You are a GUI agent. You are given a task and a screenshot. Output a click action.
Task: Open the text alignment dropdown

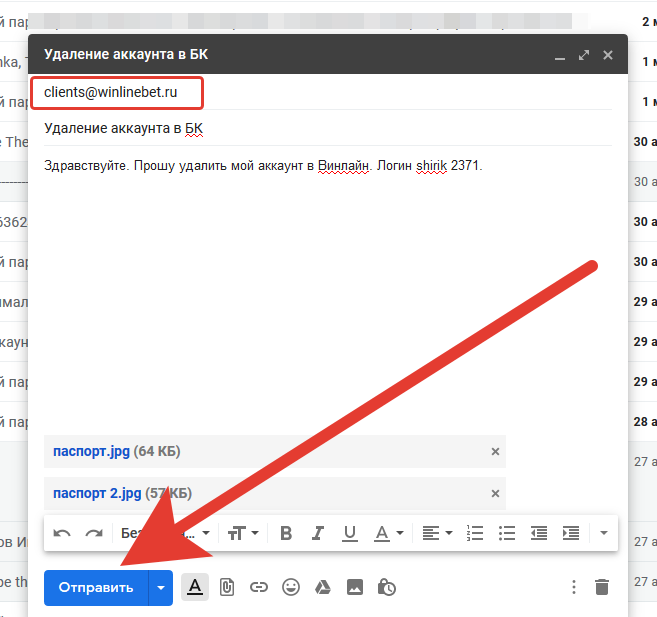437,533
